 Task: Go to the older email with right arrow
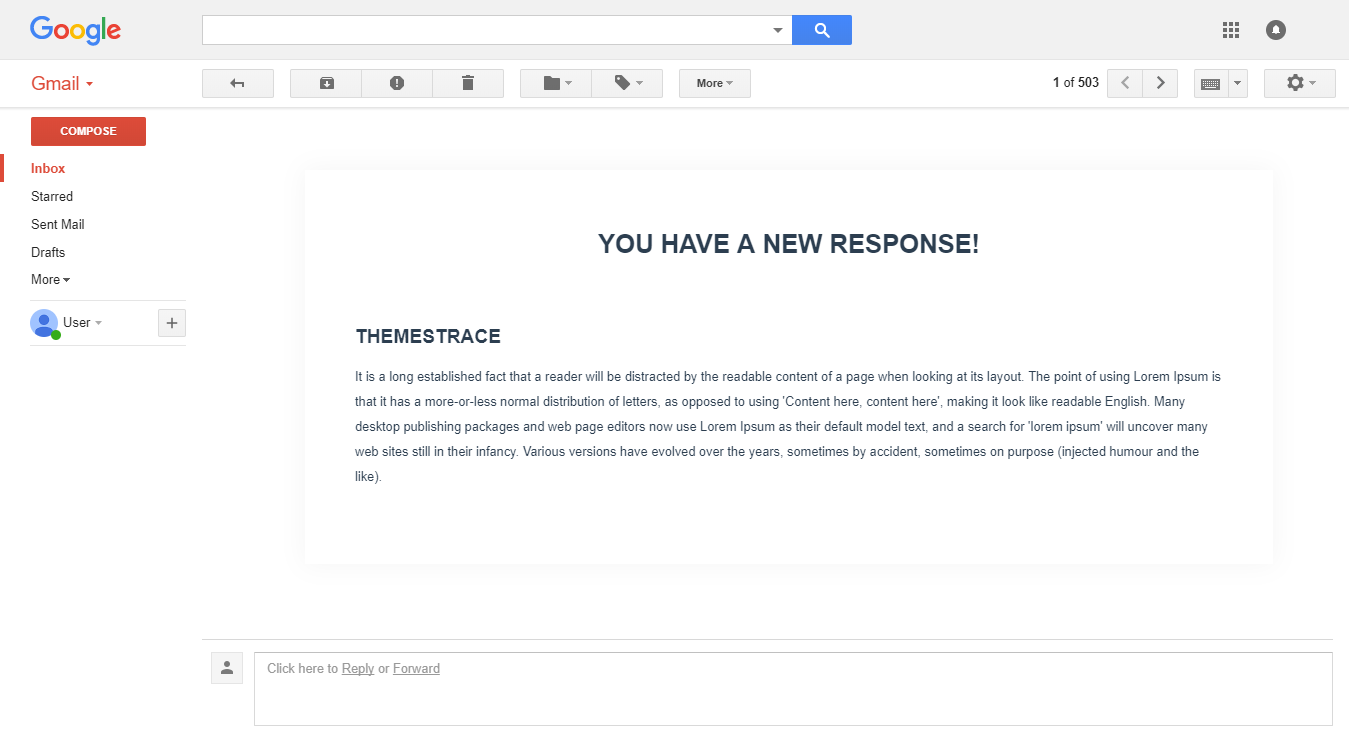[1160, 83]
